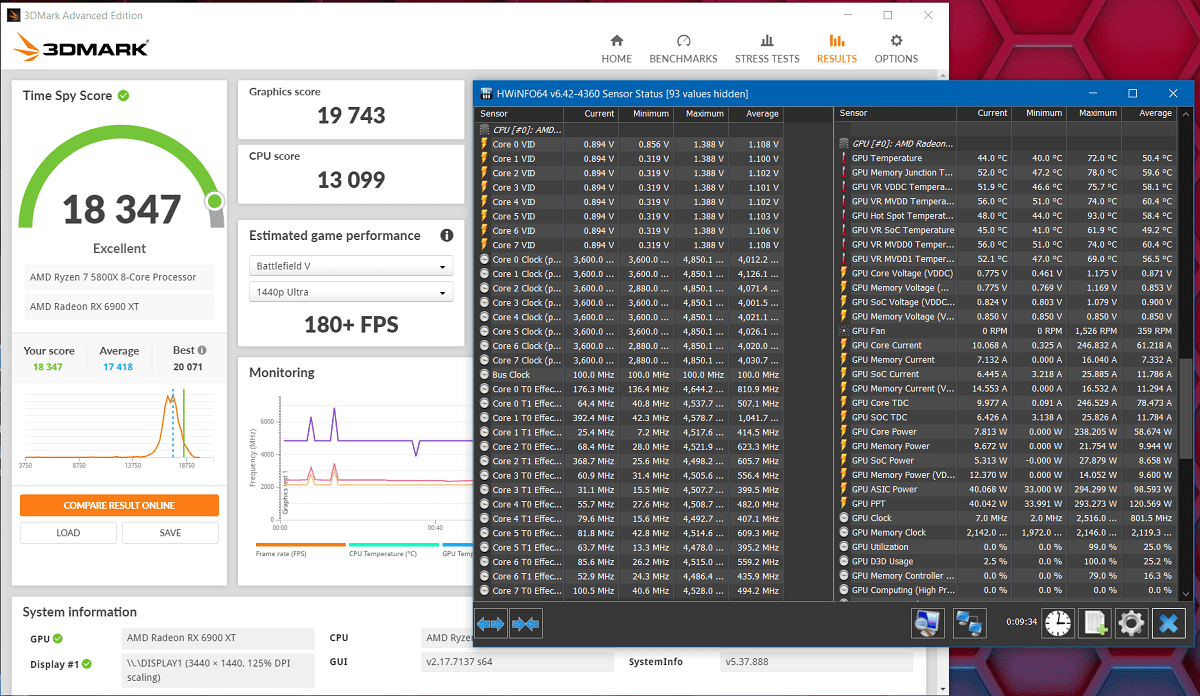Select the GPU Core Current row
This screenshot has width=1200, height=696.
coord(1006,346)
